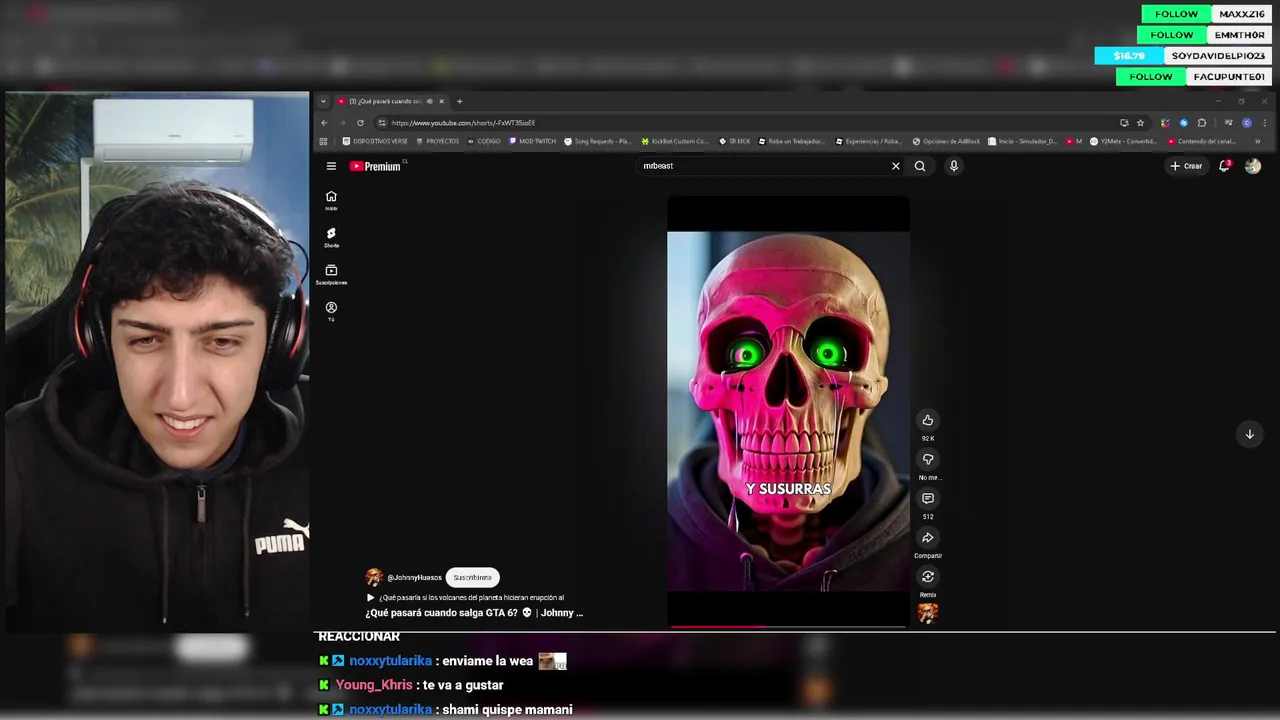The height and width of the screenshot is (720, 1280).
Task: Open media control icon in toolbar
Action: click(x=1229, y=123)
